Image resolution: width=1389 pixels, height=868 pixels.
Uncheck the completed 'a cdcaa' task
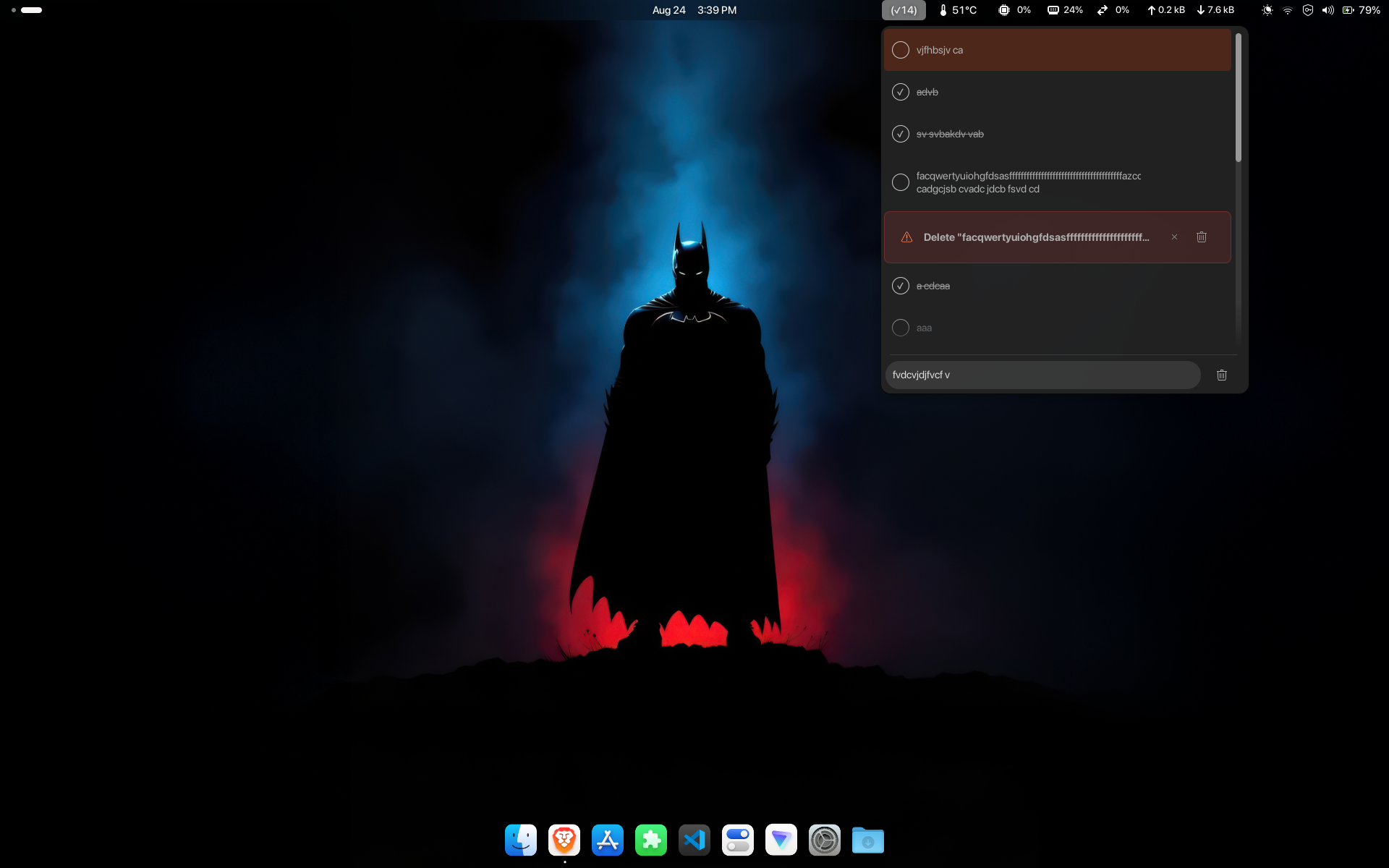pyautogui.click(x=901, y=286)
